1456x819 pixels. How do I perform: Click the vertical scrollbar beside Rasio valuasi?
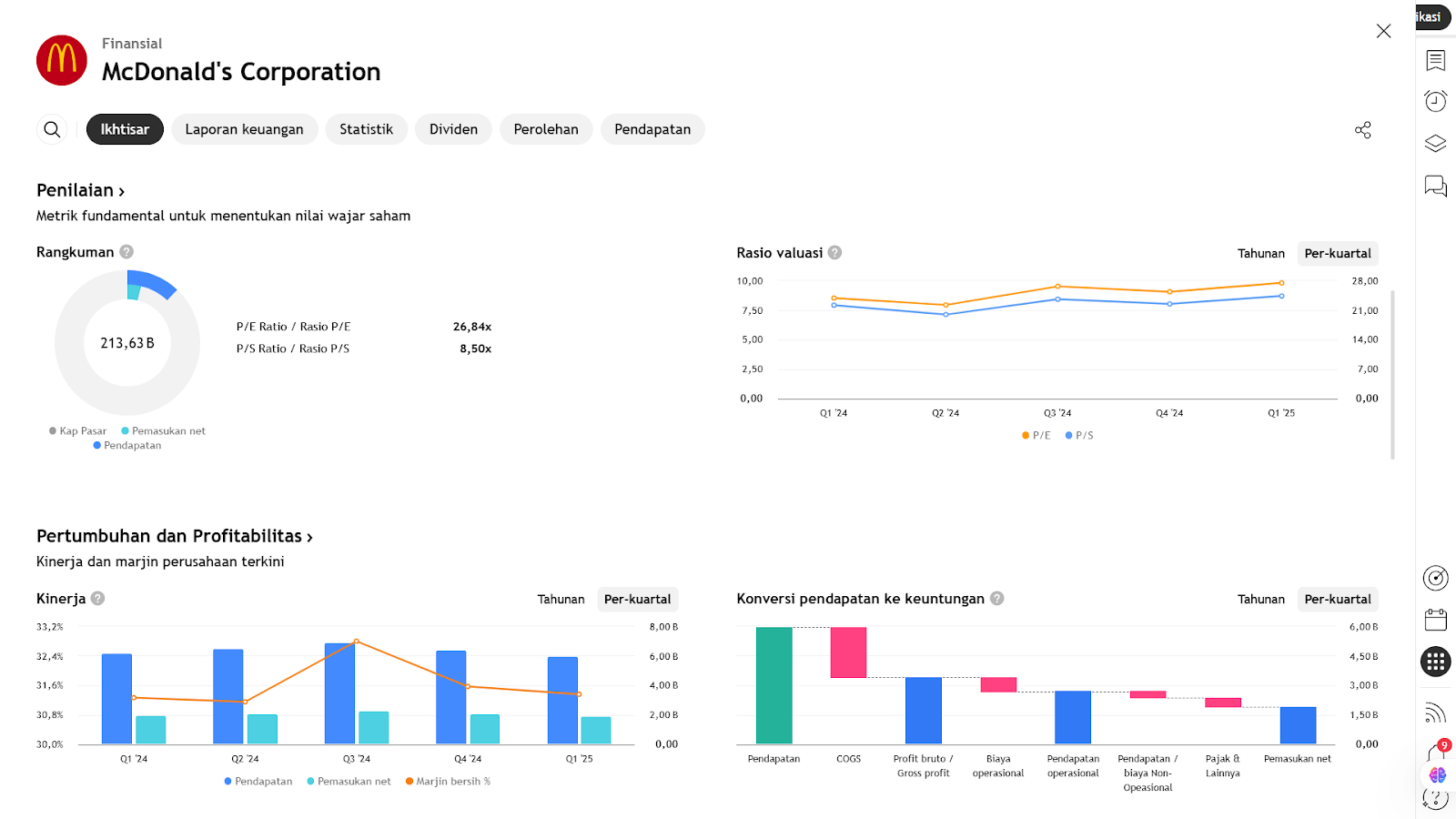point(1392,373)
